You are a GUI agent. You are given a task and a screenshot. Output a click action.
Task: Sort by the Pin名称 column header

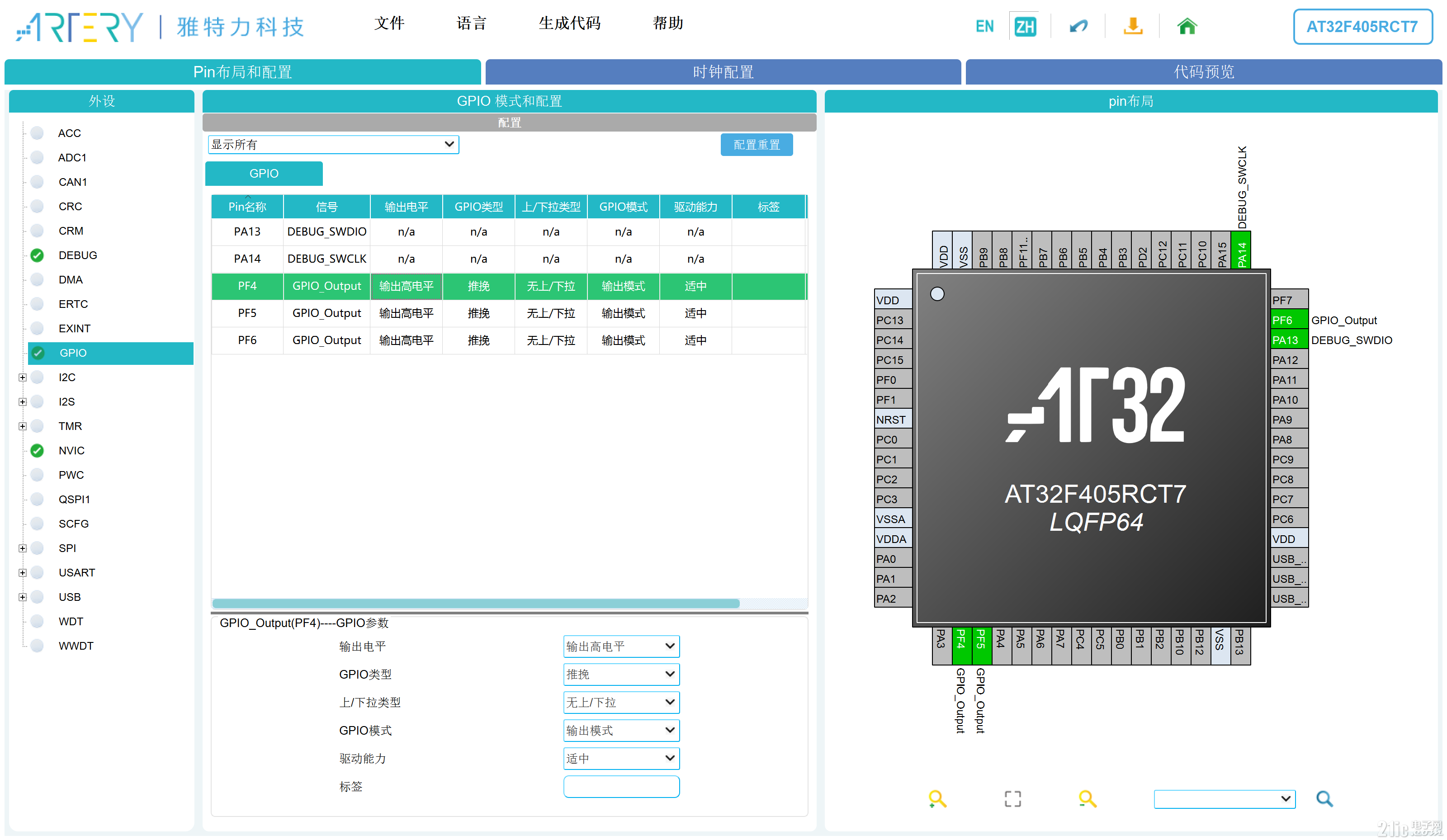click(247, 207)
